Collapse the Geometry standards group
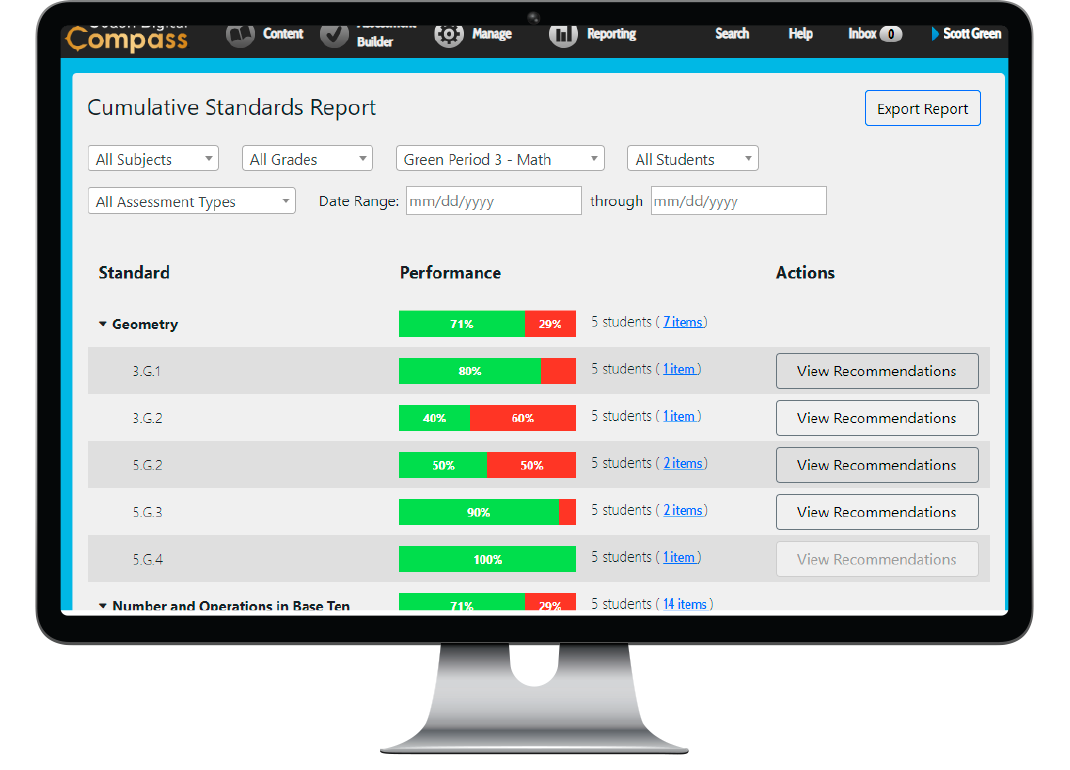Screen dimensions: 1070x770 [x=102, y=324]
